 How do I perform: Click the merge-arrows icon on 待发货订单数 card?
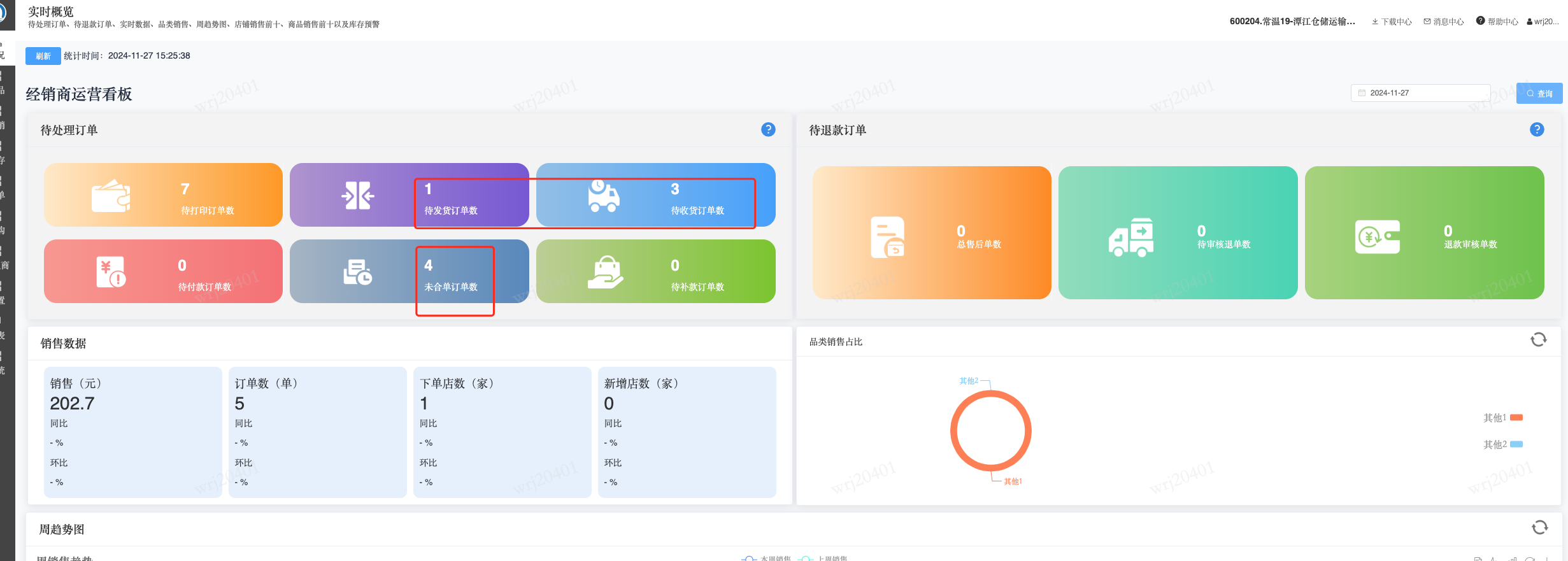[x=357, y=195]
